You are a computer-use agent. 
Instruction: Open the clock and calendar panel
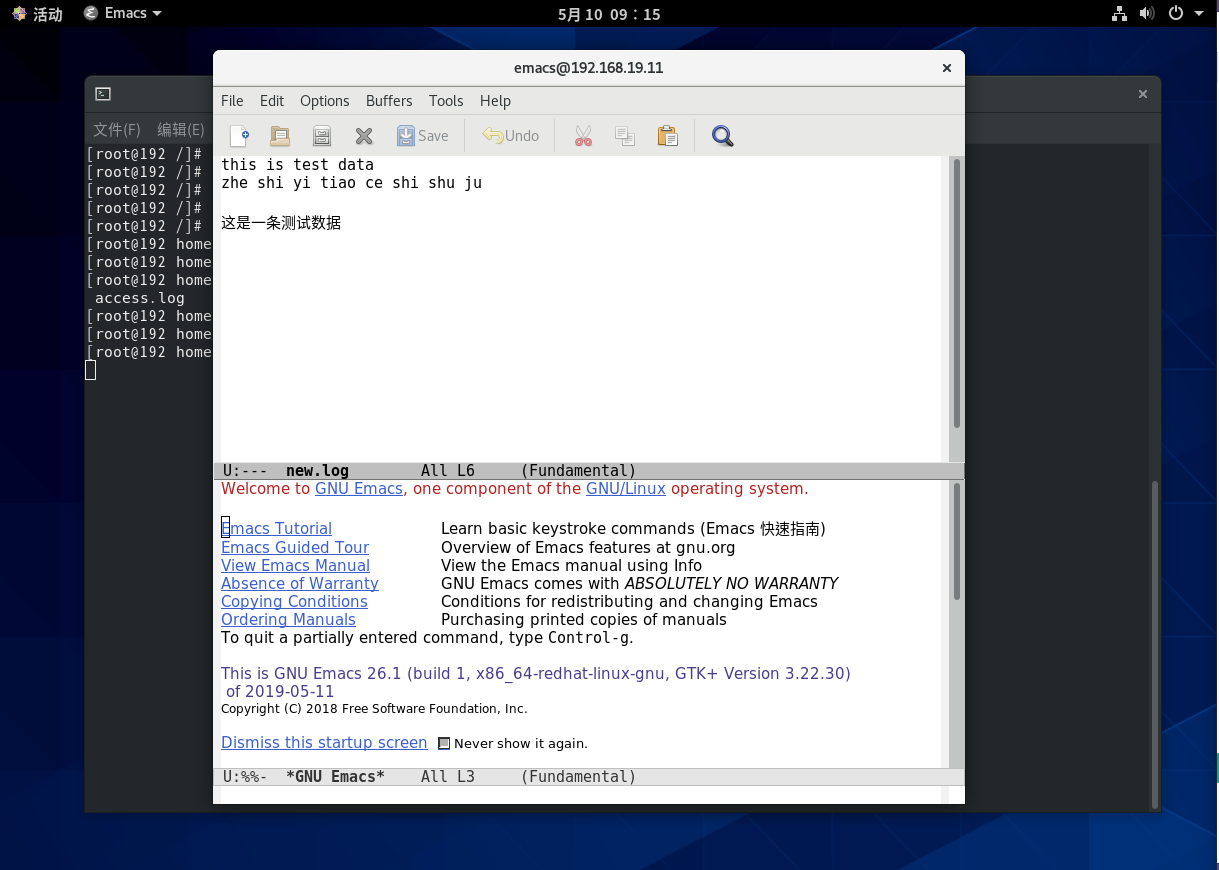pyautogui.click(x=608, y=14)
